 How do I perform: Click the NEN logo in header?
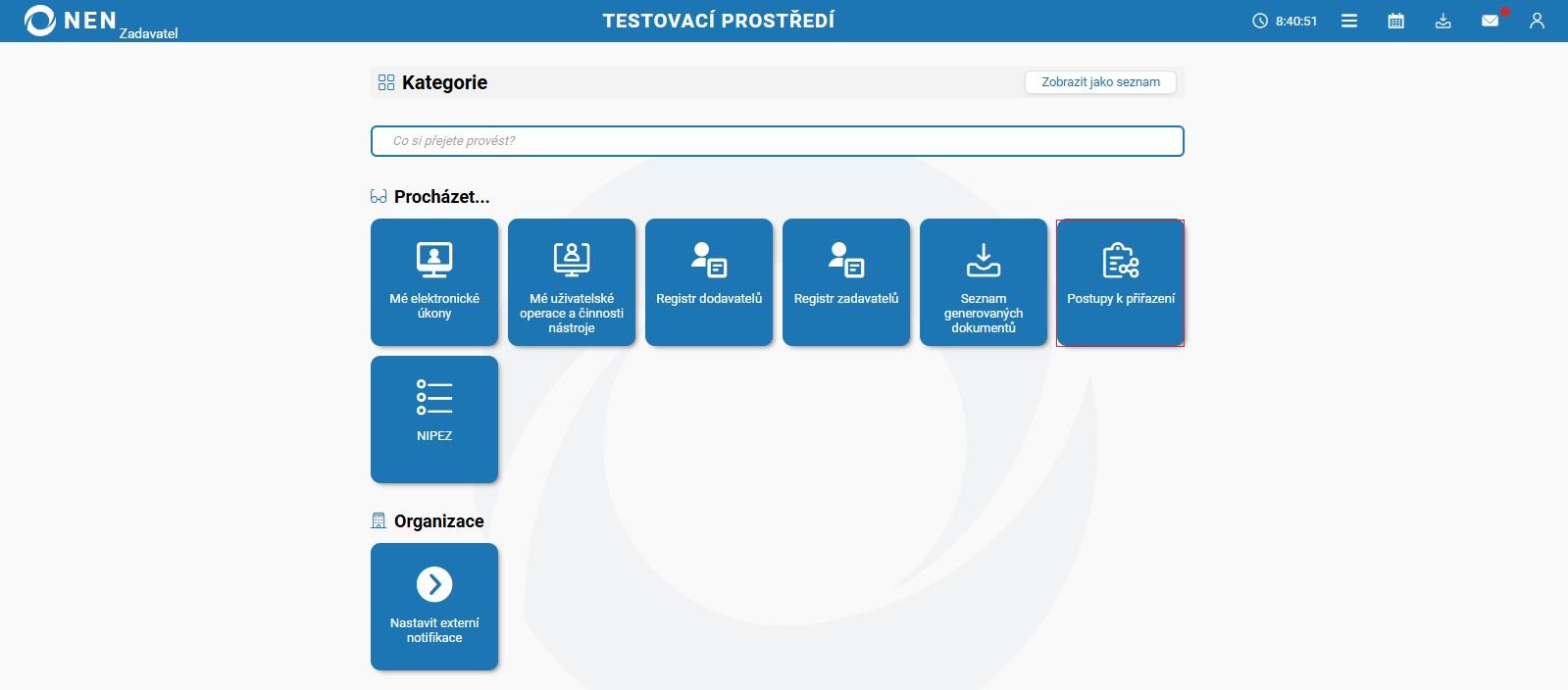(x=69, y=21)
